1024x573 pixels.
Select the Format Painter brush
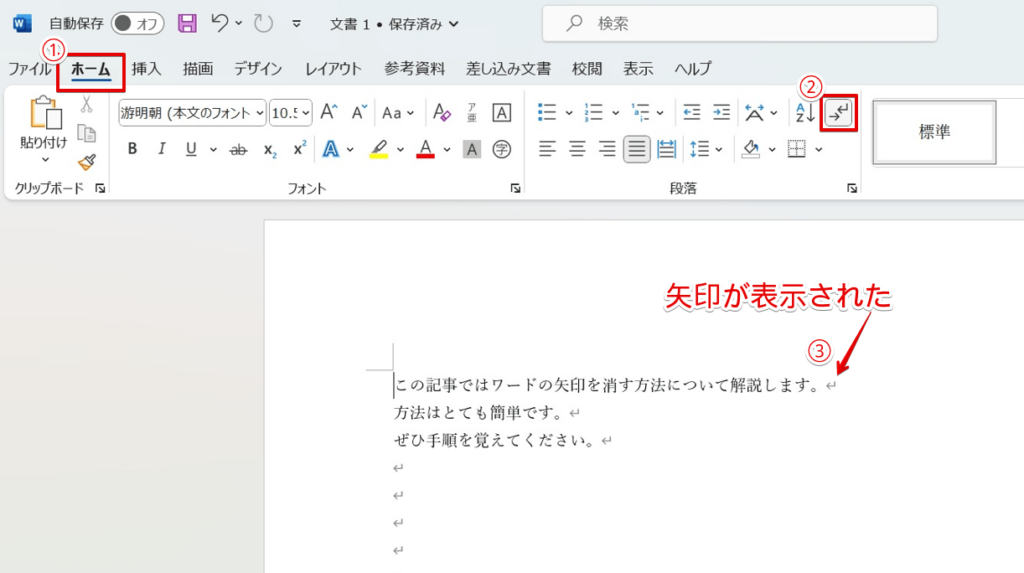point(86,162)
